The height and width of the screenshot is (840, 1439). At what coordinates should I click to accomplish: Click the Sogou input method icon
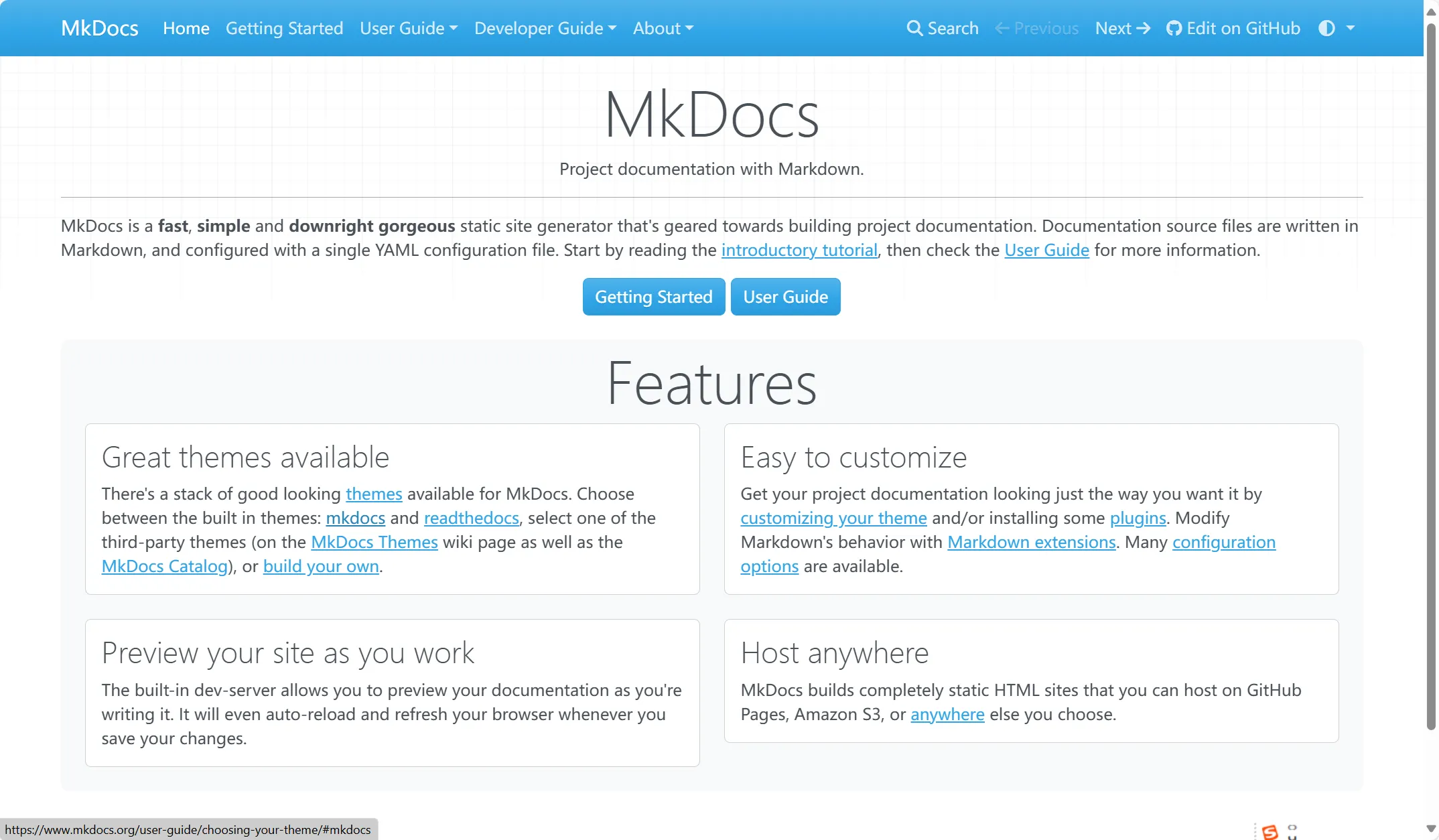(x=1270, y=832)
